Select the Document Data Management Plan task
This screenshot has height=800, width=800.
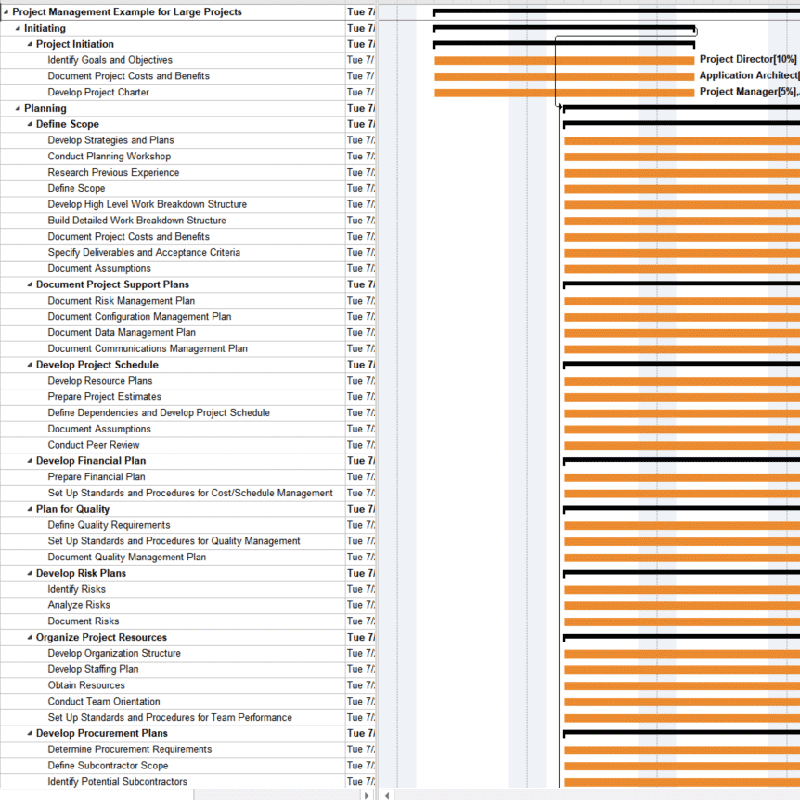click(x=121, y=333)
